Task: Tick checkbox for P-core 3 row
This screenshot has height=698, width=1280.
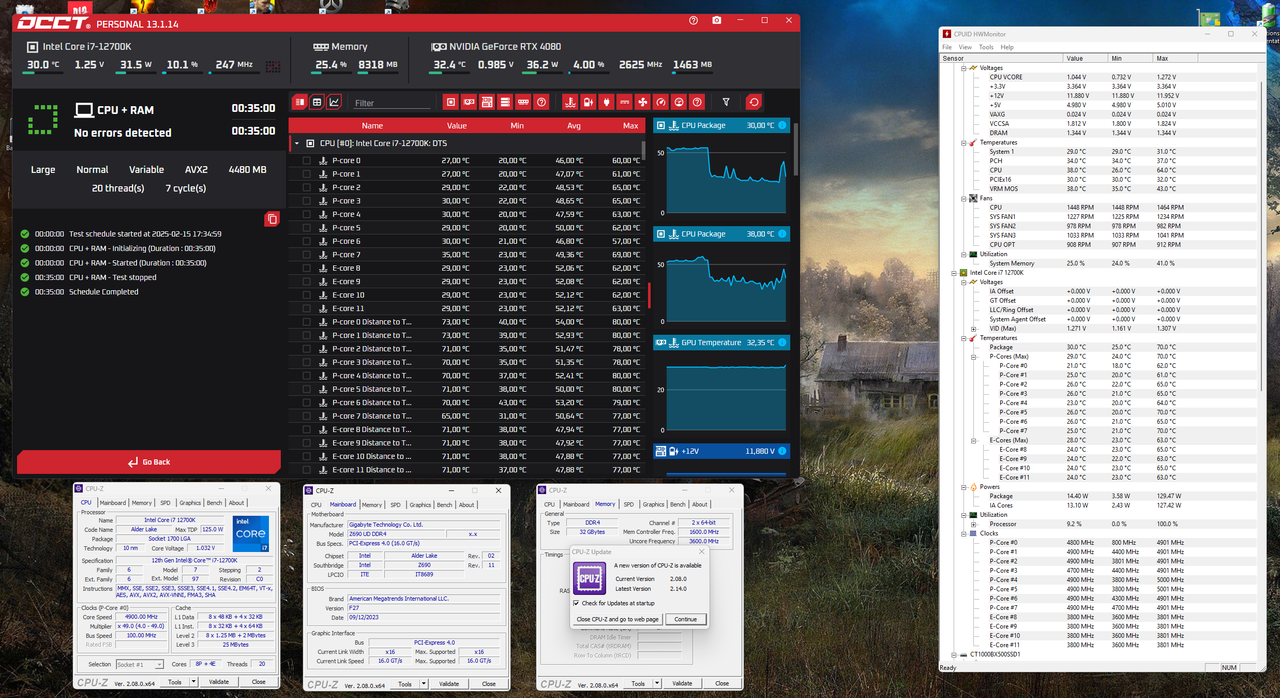Action: coord(306,201)
